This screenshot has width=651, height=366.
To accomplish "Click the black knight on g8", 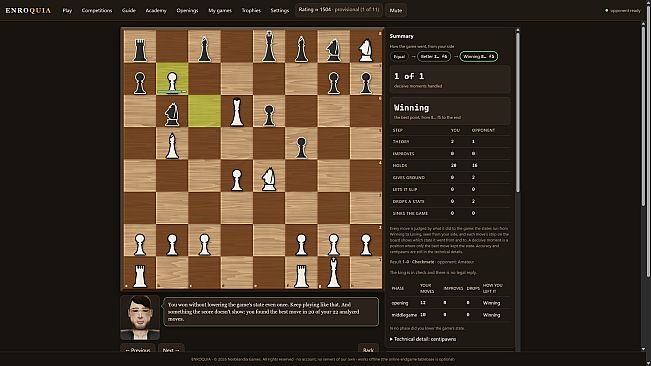I will click(x=333, y=50).
